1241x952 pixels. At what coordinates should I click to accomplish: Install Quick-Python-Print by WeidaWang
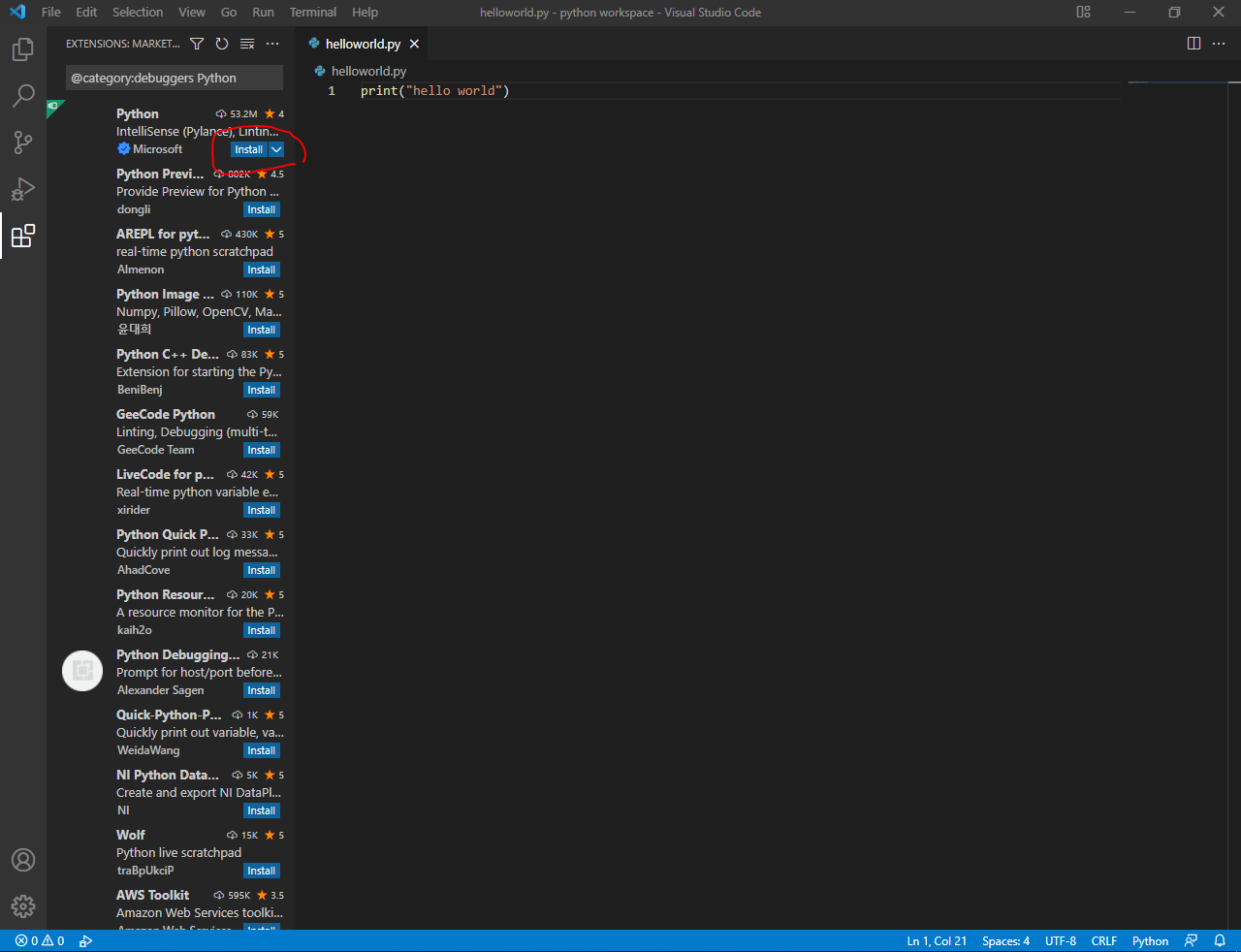pyautogui.click(x=262, y=750)
